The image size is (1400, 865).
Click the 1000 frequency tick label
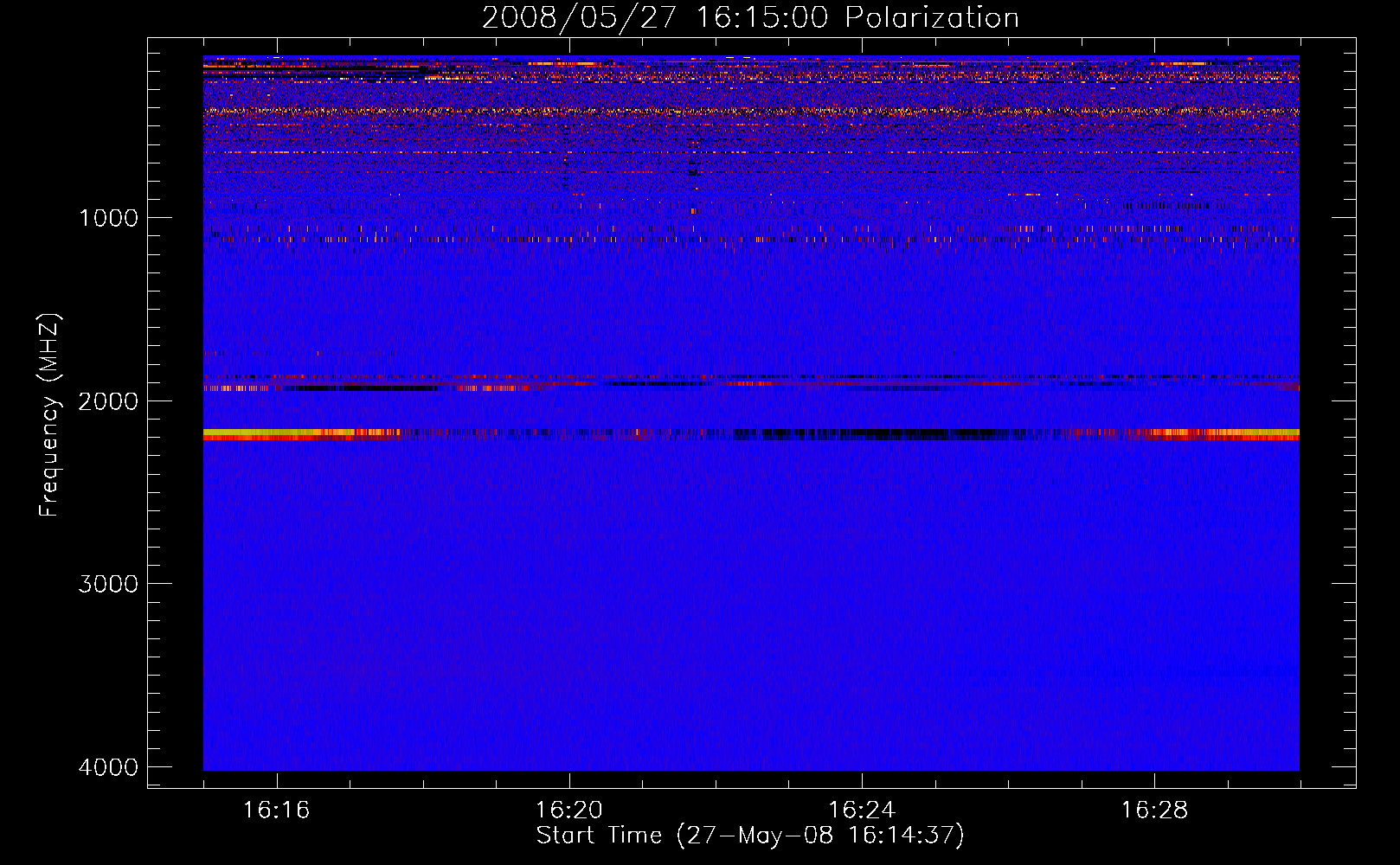(x=109, y=218)
